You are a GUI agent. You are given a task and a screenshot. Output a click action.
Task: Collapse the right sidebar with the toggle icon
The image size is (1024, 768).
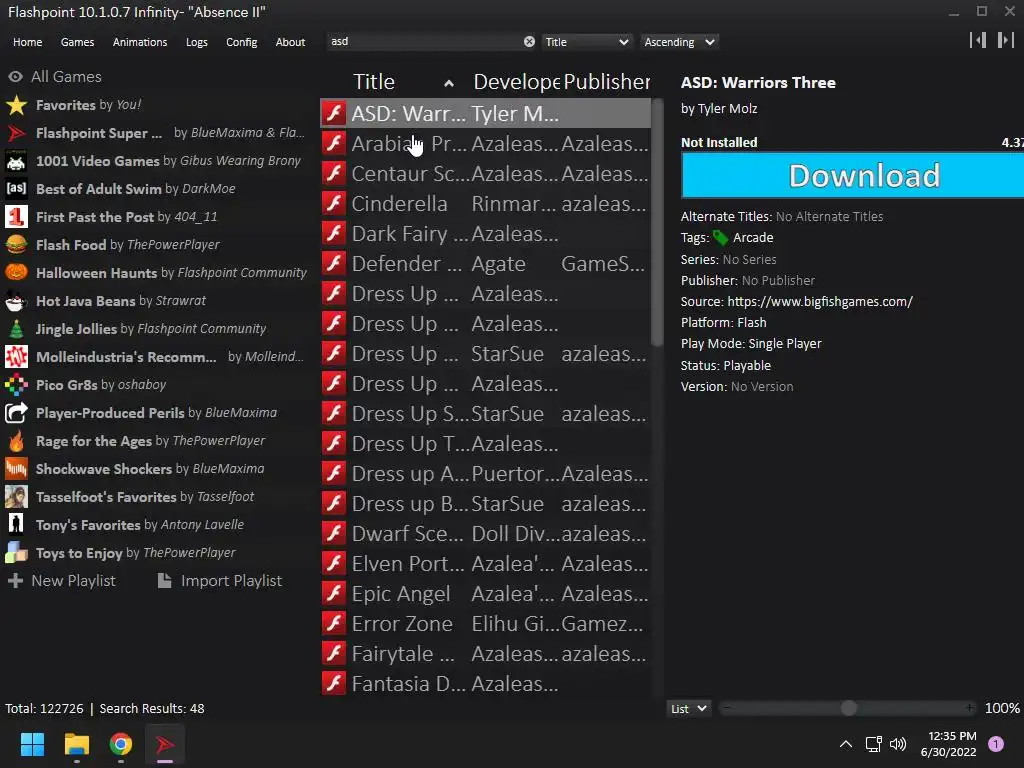click(1006, 40)
